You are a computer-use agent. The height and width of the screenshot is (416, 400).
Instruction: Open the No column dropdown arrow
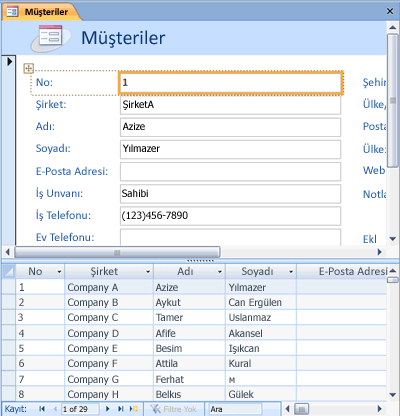59,272
